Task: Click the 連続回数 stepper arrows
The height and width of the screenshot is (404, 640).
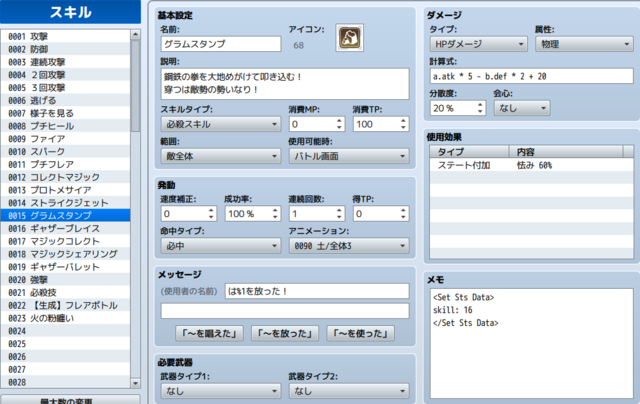Action: [339, 213]
